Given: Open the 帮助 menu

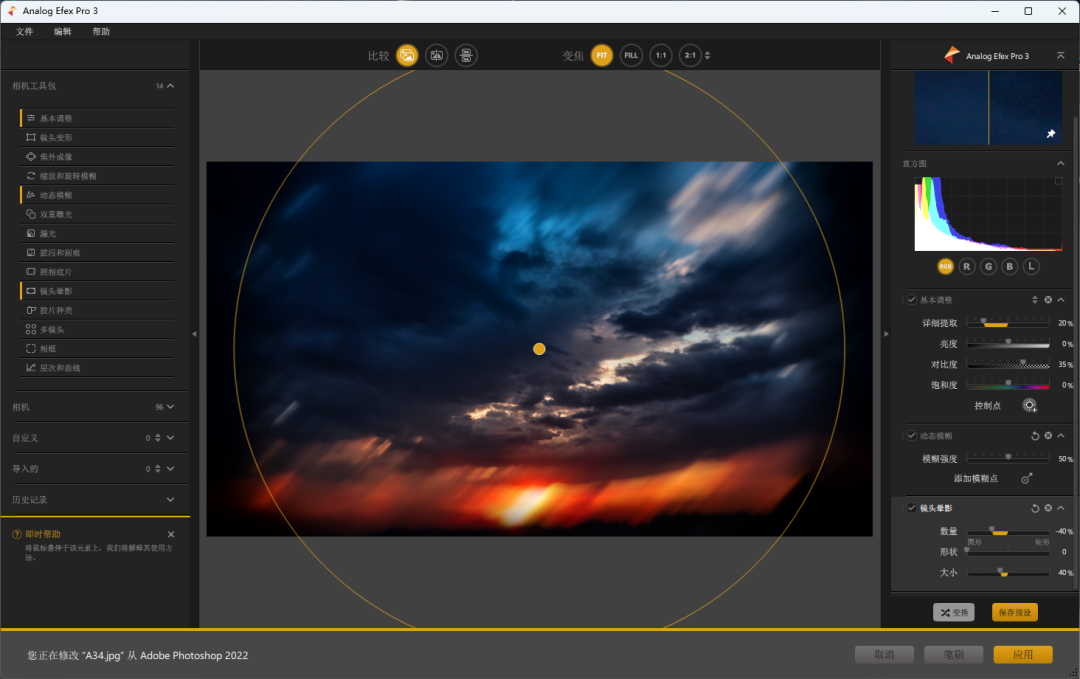Looking at the screenshot, I should point(101,32).
